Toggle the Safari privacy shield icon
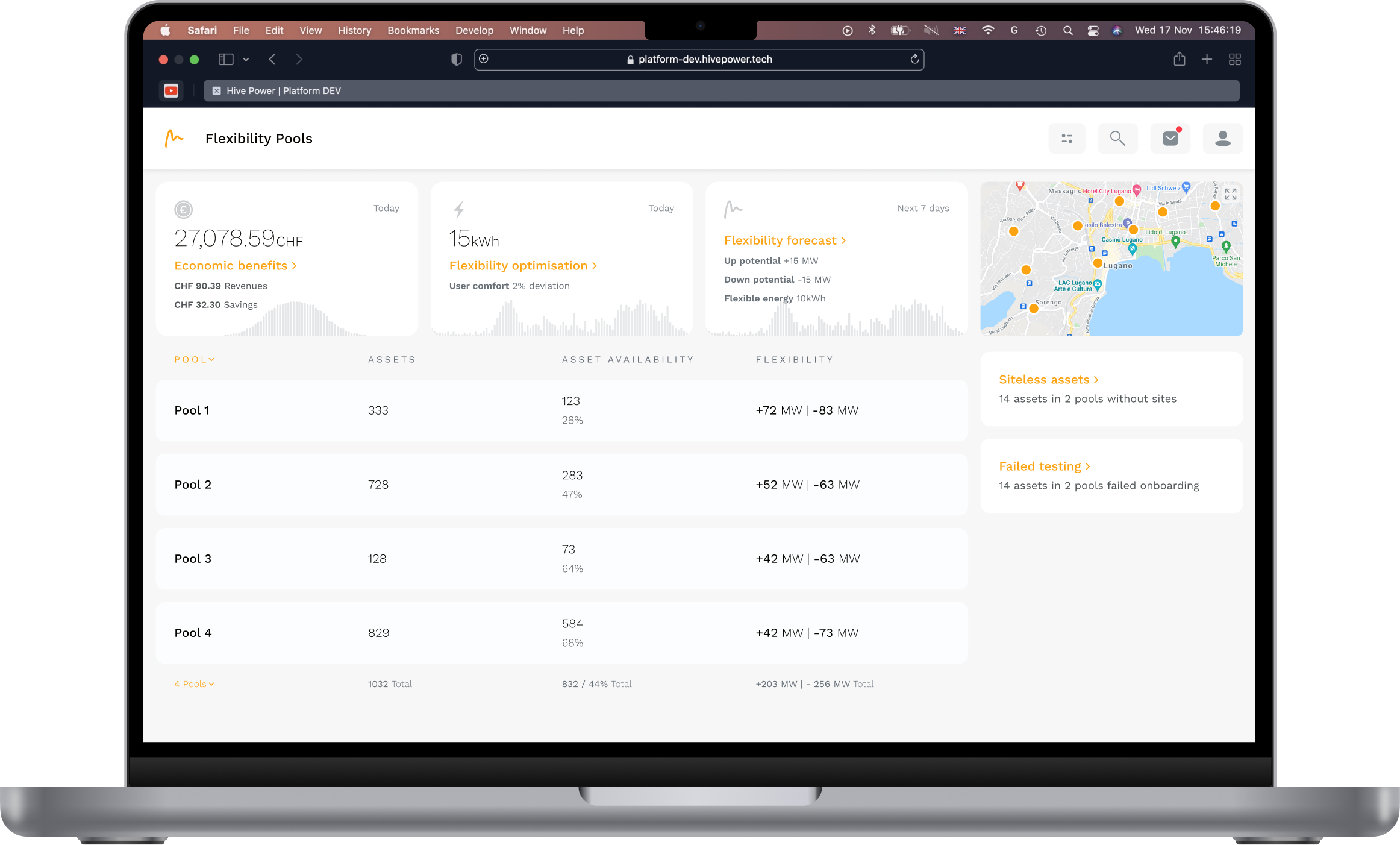This screenshot has height=845, width=1400. 456,59
